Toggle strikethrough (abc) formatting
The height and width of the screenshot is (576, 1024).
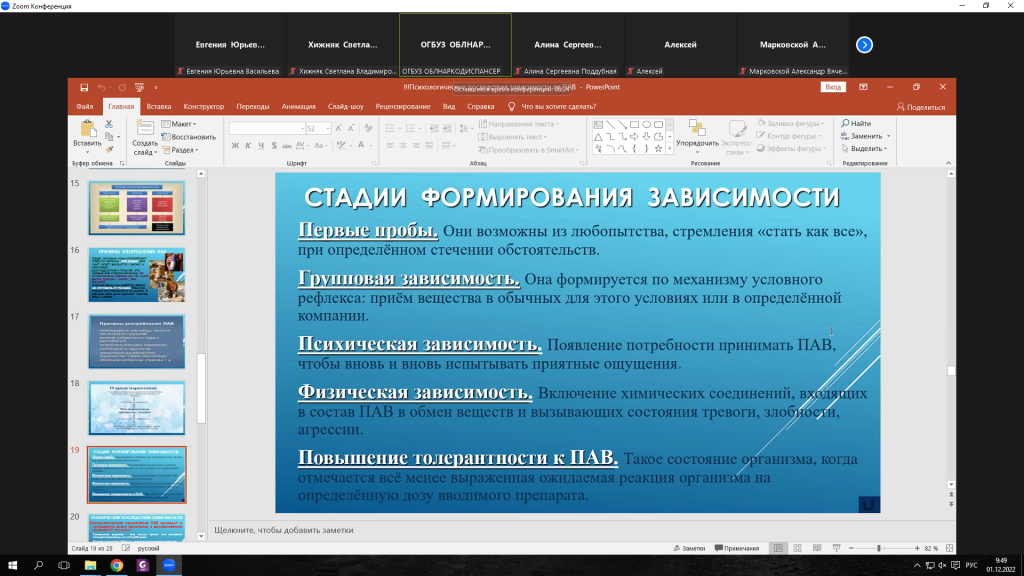click(286, 146)
